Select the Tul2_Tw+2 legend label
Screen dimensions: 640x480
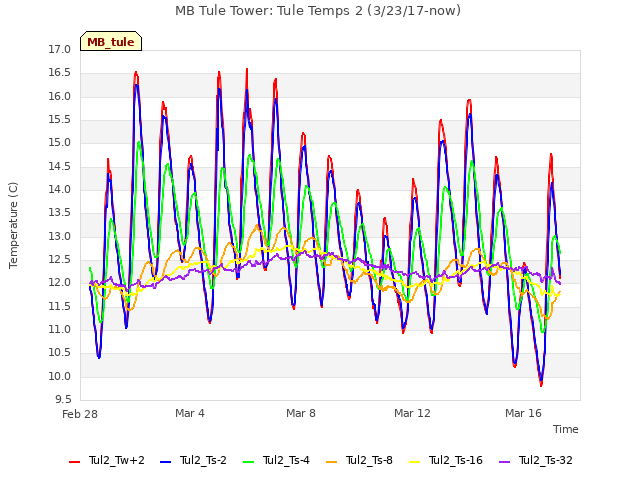[117, 461]
